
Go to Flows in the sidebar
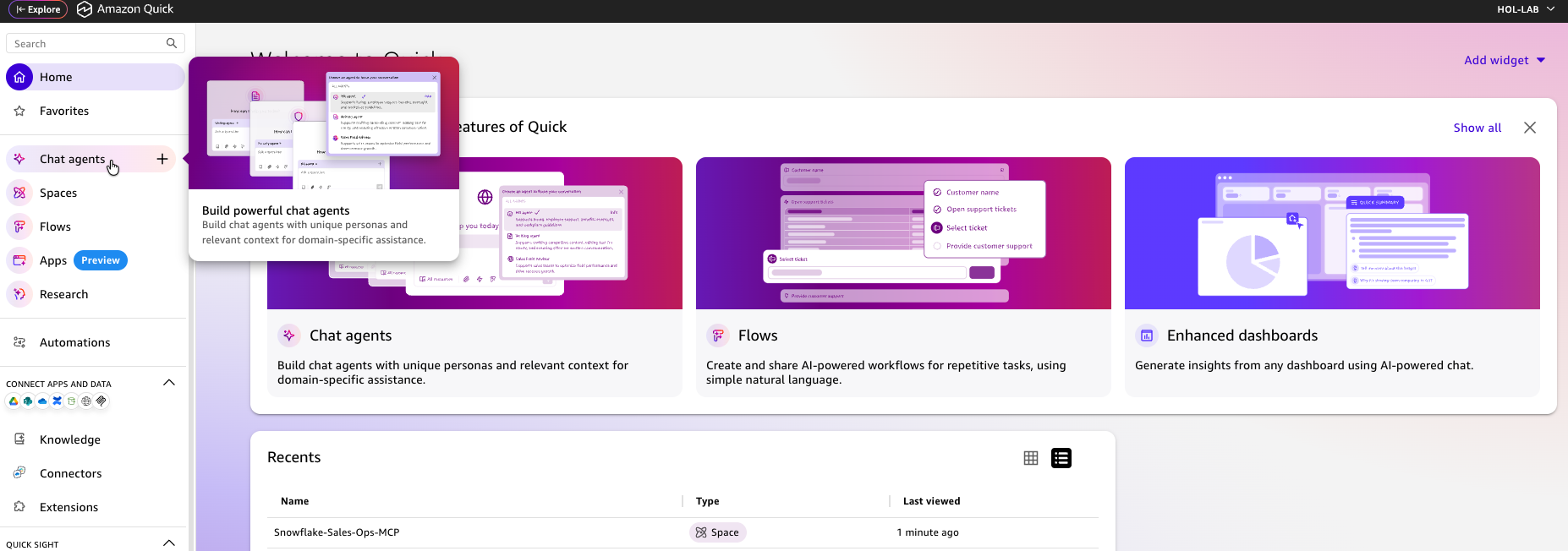pyautogui.click(x=55, y=226)
